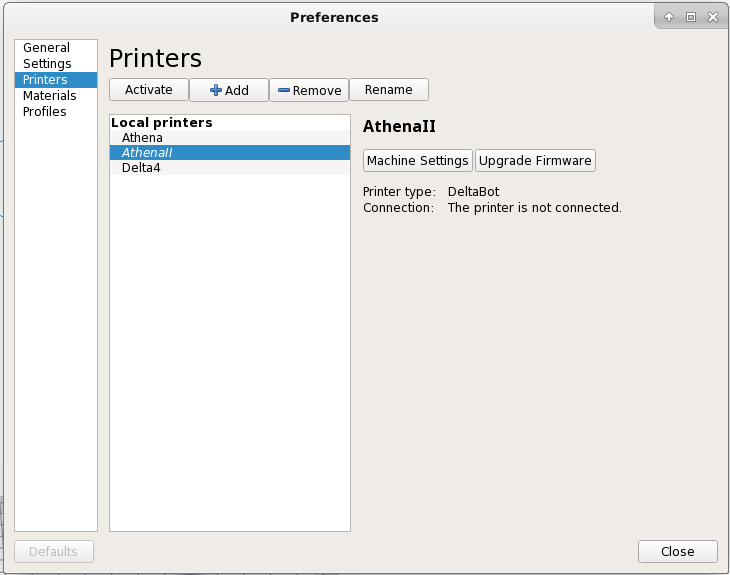
Task: Open Machine Settings for AthenaII
Action: click(417, 161)
